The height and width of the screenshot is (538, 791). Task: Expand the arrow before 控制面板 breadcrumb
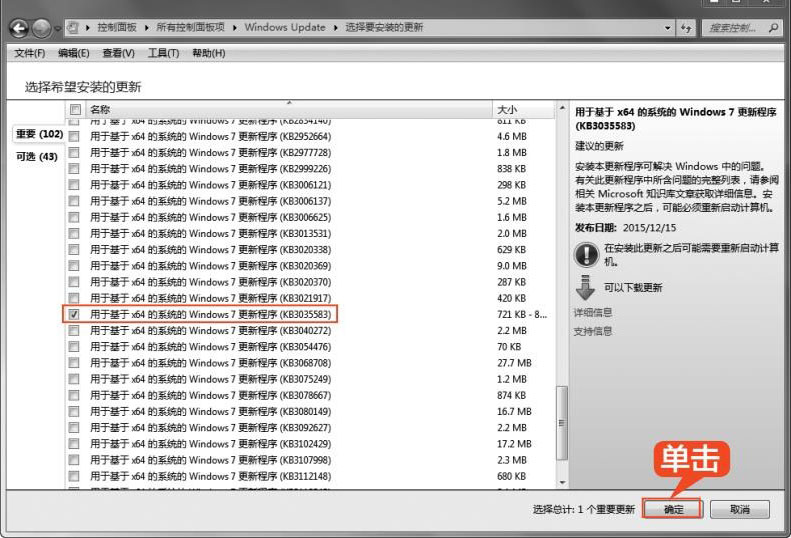tap(87, 28)
